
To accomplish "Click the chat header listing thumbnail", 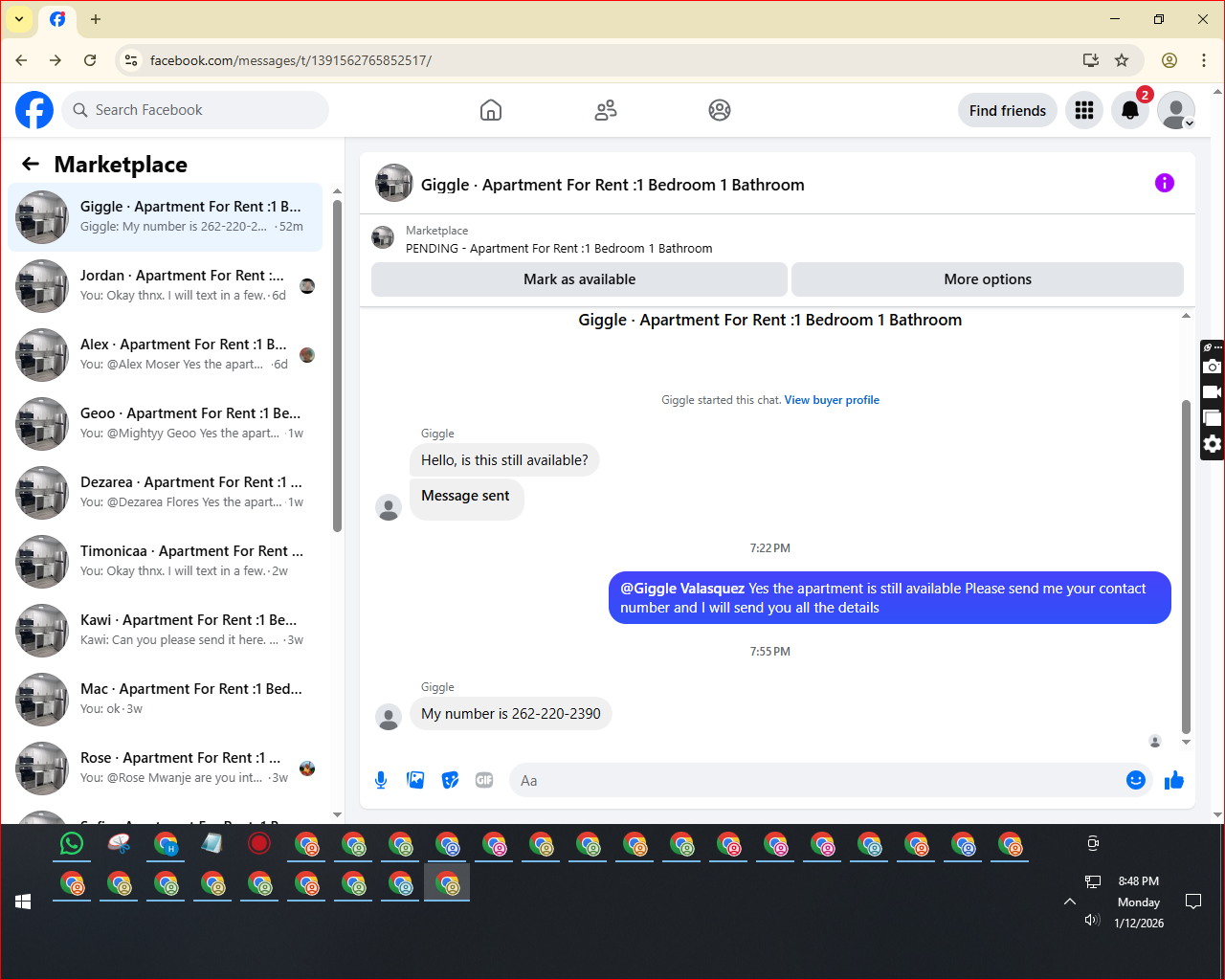I will point(394,183).
